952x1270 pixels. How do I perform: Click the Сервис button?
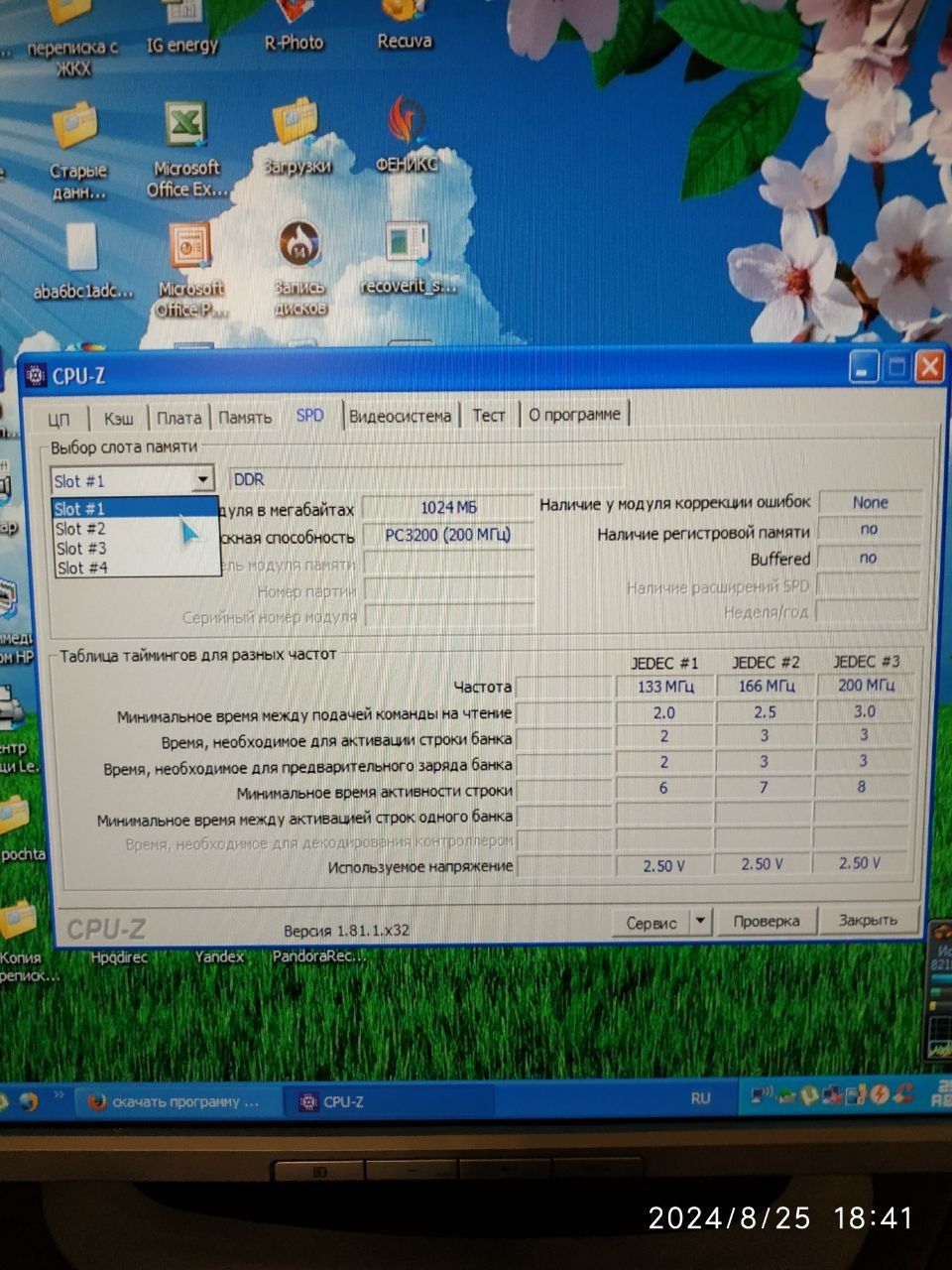pos(652,922)
